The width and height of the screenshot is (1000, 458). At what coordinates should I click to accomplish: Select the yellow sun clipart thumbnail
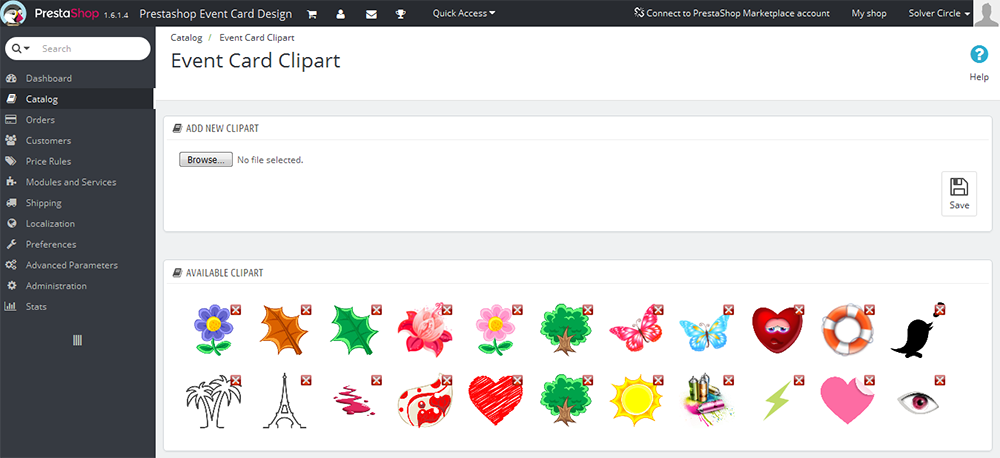(x=636, y=401)
